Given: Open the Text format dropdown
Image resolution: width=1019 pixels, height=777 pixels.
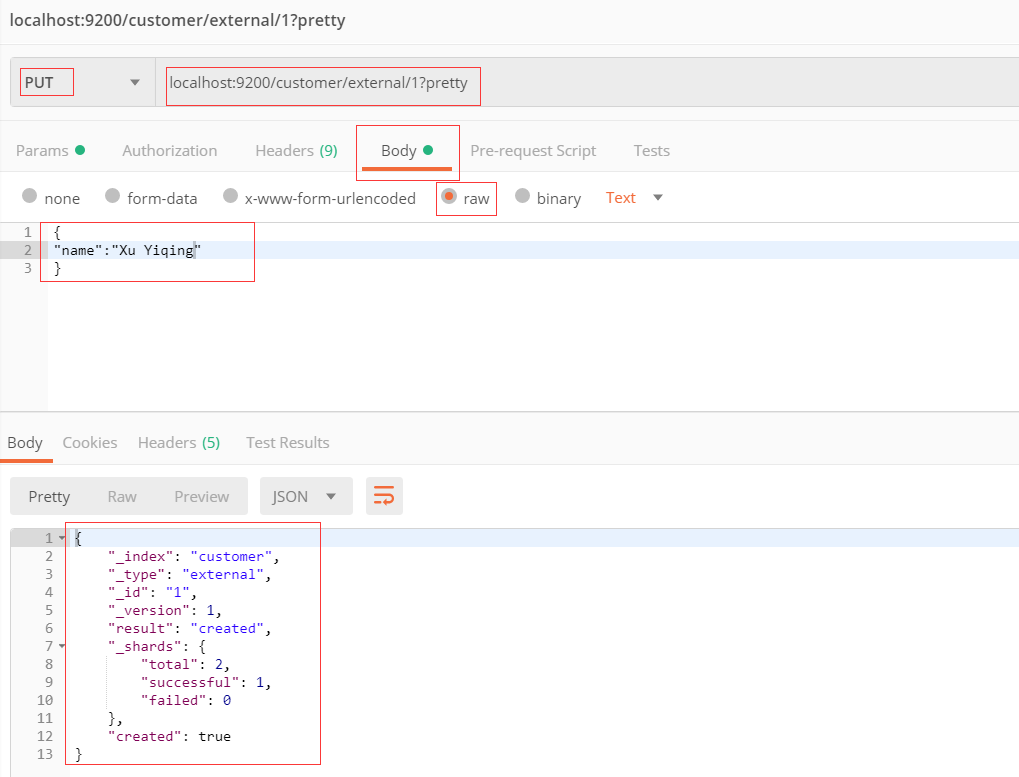Looking at the screenshot, I should tap(634, 197).
